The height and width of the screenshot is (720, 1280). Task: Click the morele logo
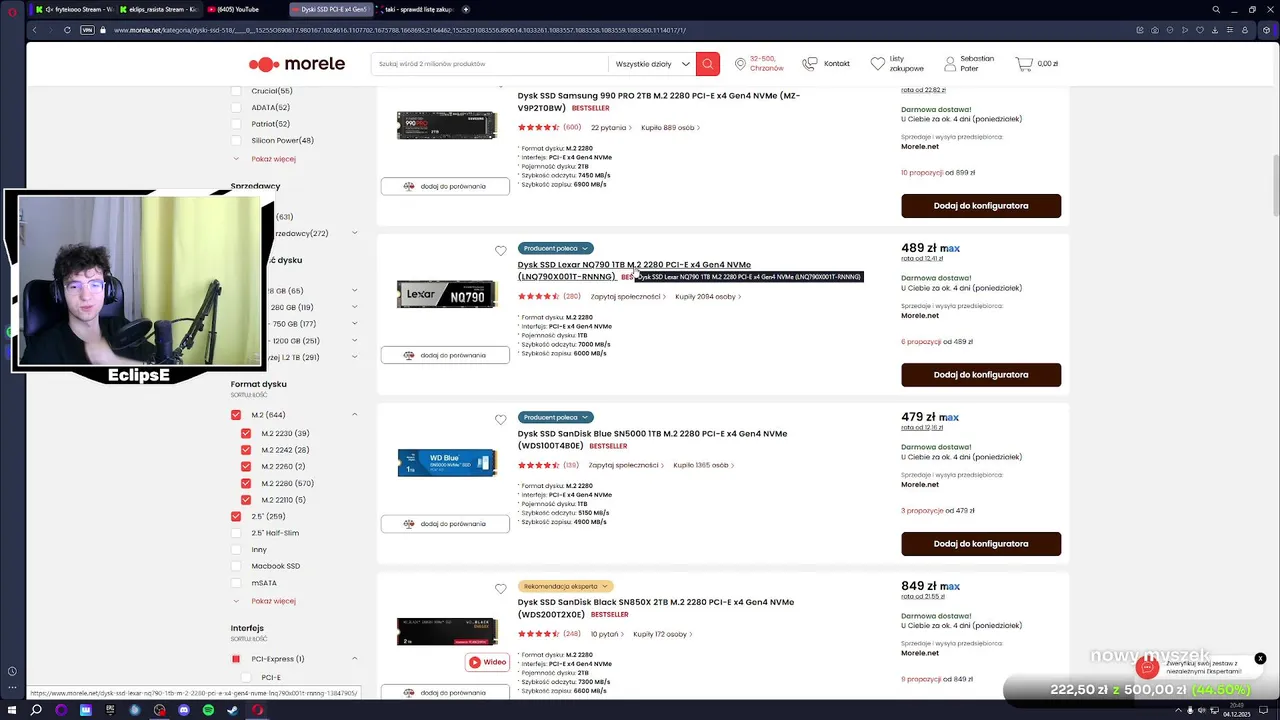(297, 64)
